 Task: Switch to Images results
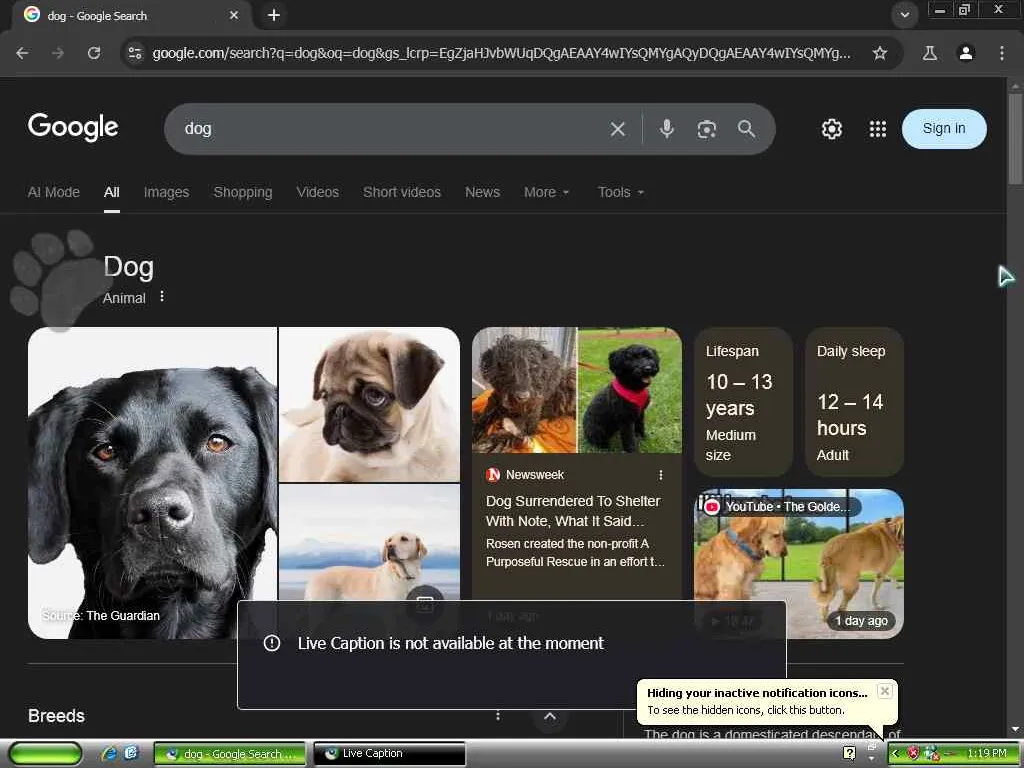coord(167,192)
